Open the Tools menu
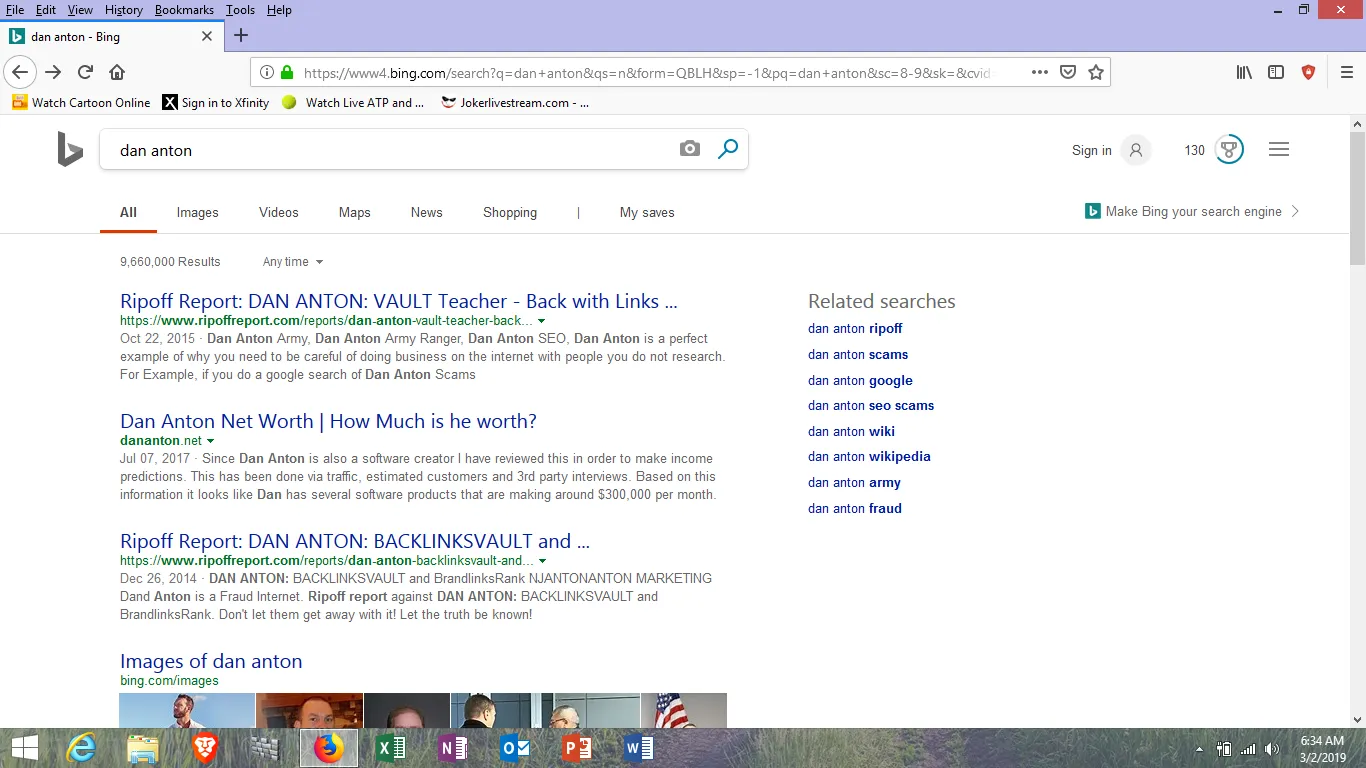Screen dimensions: 1366x768 click(x=240, y=10)
